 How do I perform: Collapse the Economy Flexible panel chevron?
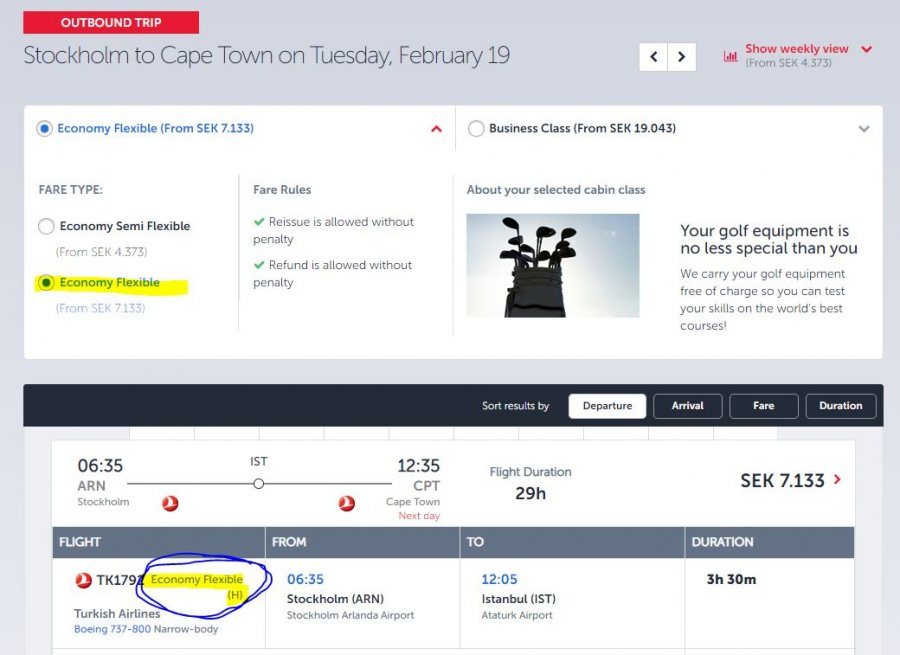pyautogui.click(x=436, y=129)
